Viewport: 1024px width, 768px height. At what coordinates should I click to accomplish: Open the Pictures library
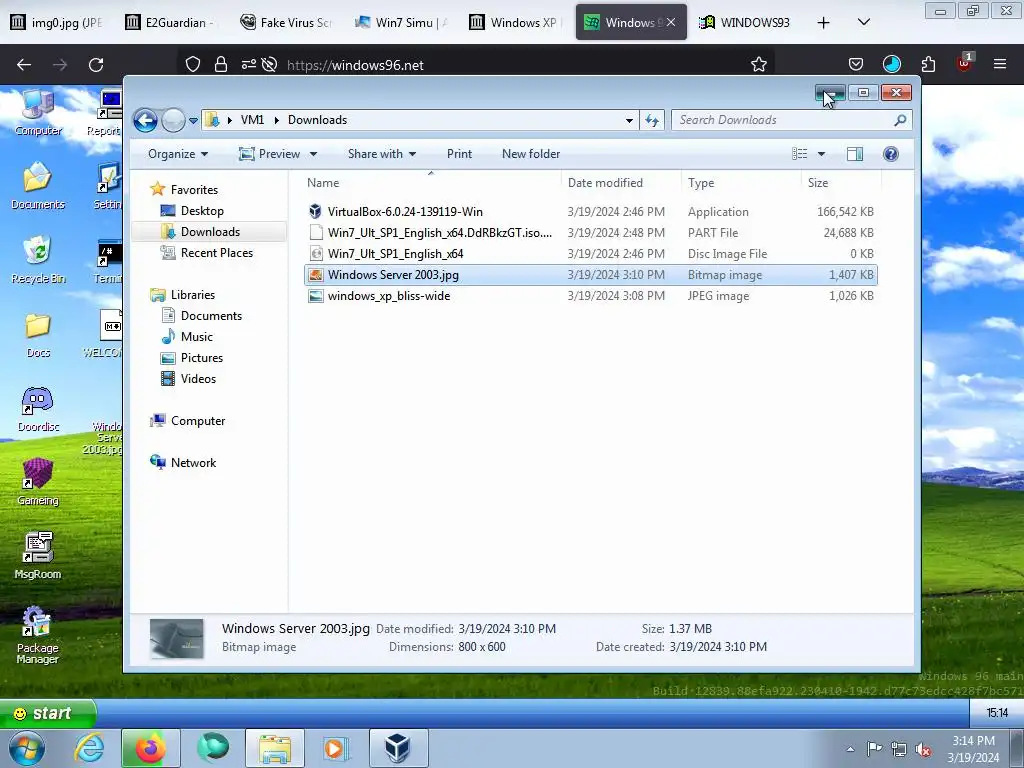(202, 358)
